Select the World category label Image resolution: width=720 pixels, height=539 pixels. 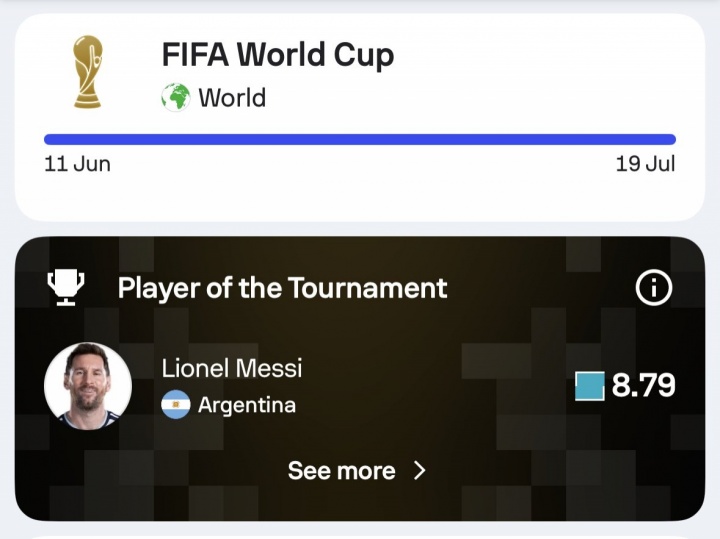(x=232, y=98)
